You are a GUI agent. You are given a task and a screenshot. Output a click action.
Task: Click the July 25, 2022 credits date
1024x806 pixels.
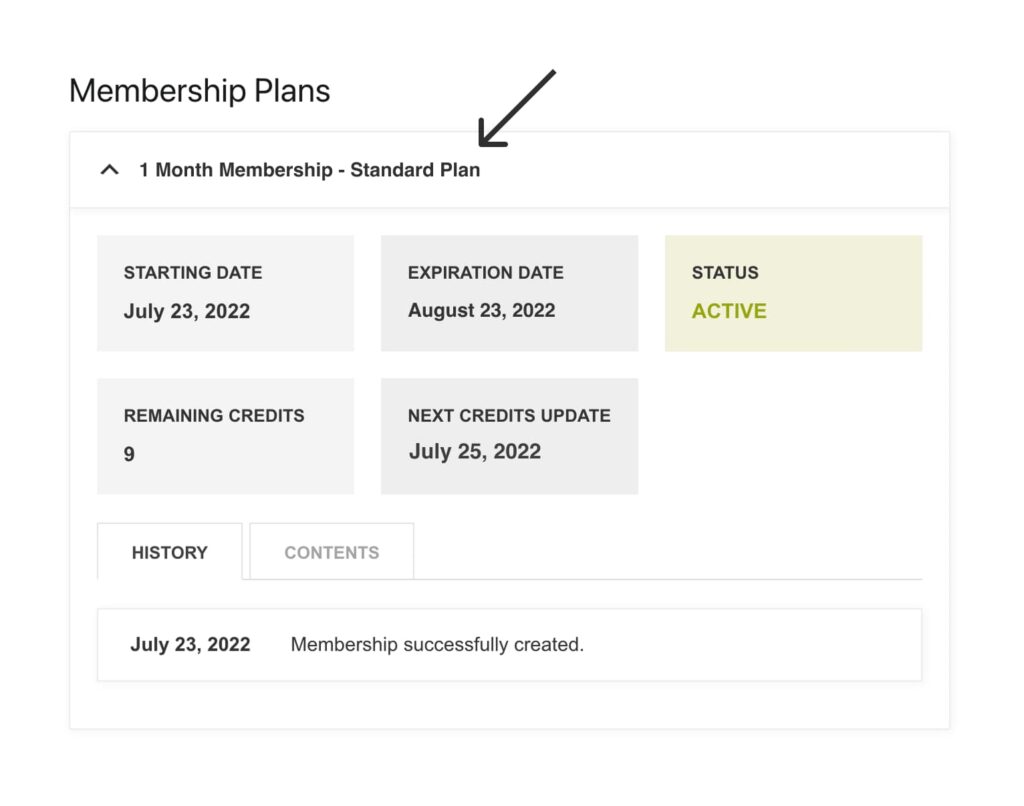[473, 451]
